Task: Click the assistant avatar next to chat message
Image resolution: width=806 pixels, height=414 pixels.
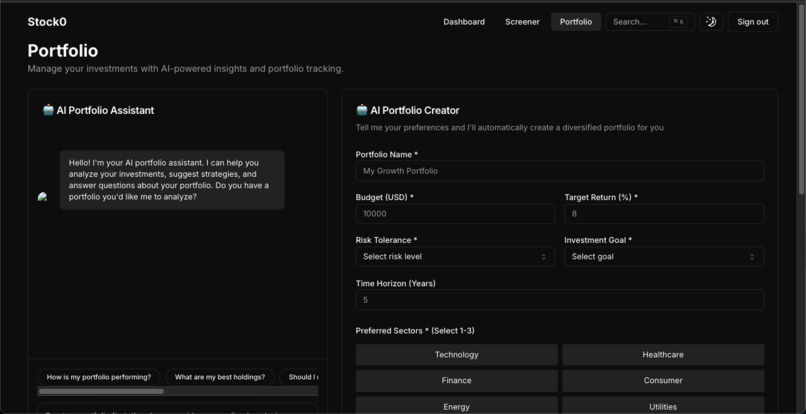Action: pyautogui.click(x=43, y=196)
